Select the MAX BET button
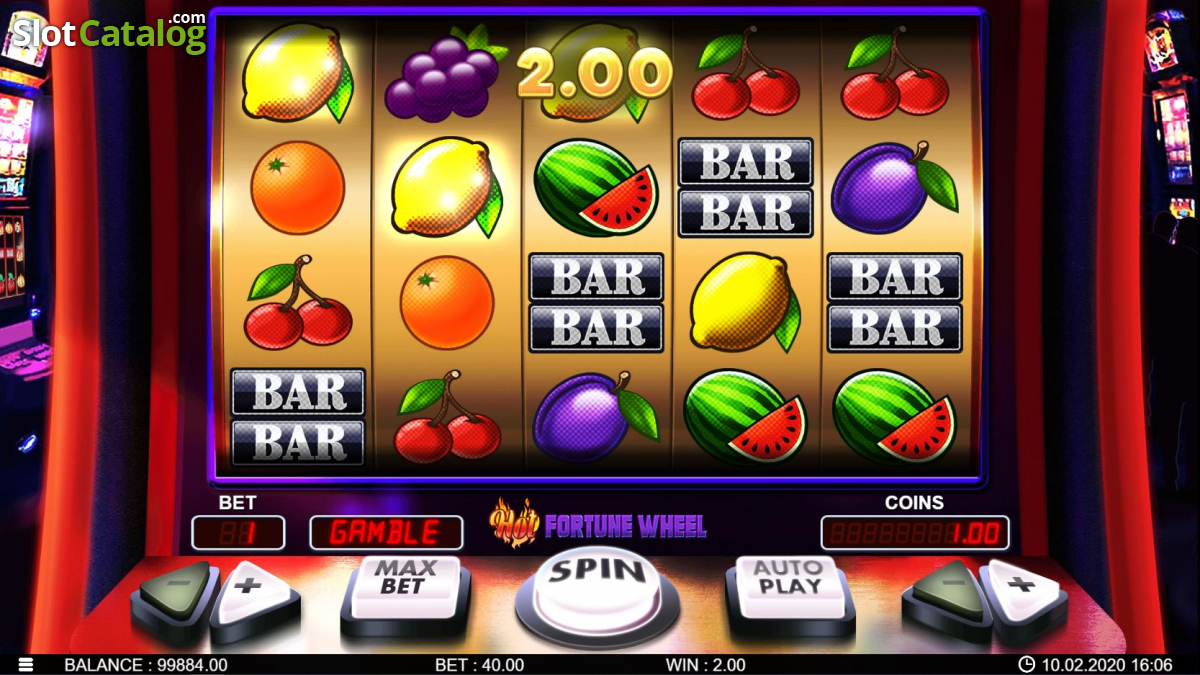This screenshot has height=675, width=1200. 404,590
